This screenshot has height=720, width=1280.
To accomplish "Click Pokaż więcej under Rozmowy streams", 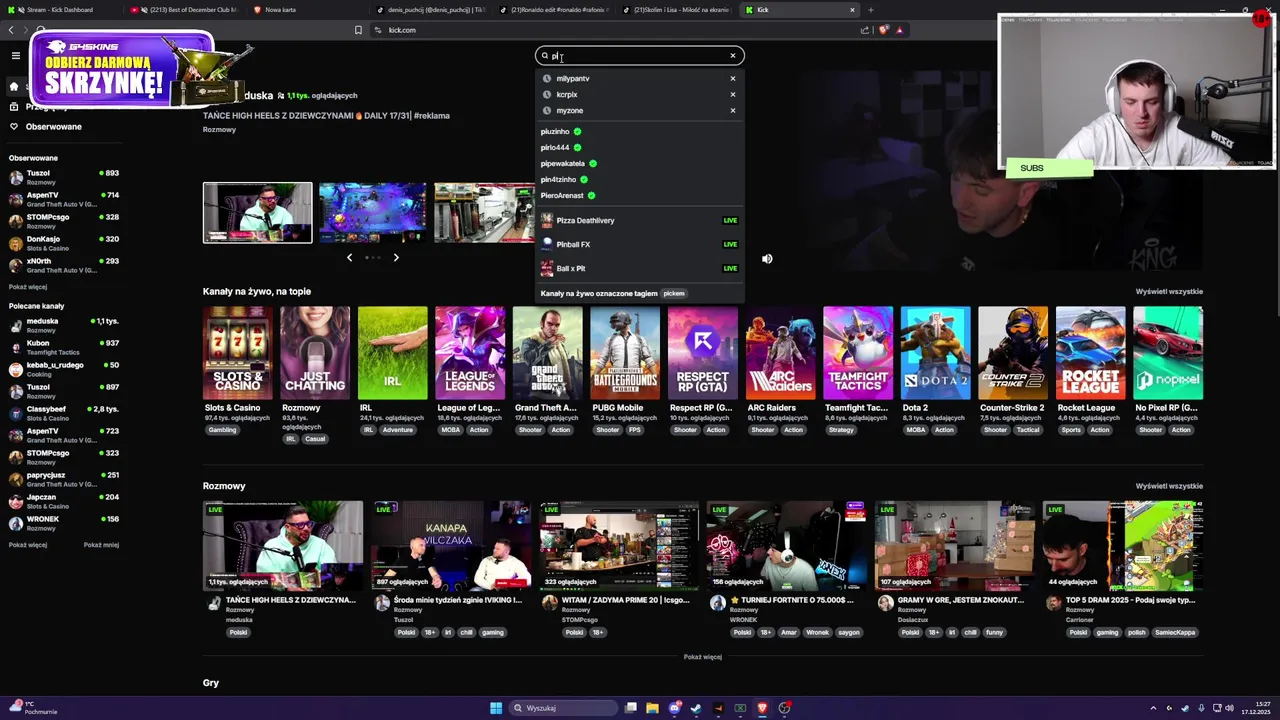I will [702, 657].
